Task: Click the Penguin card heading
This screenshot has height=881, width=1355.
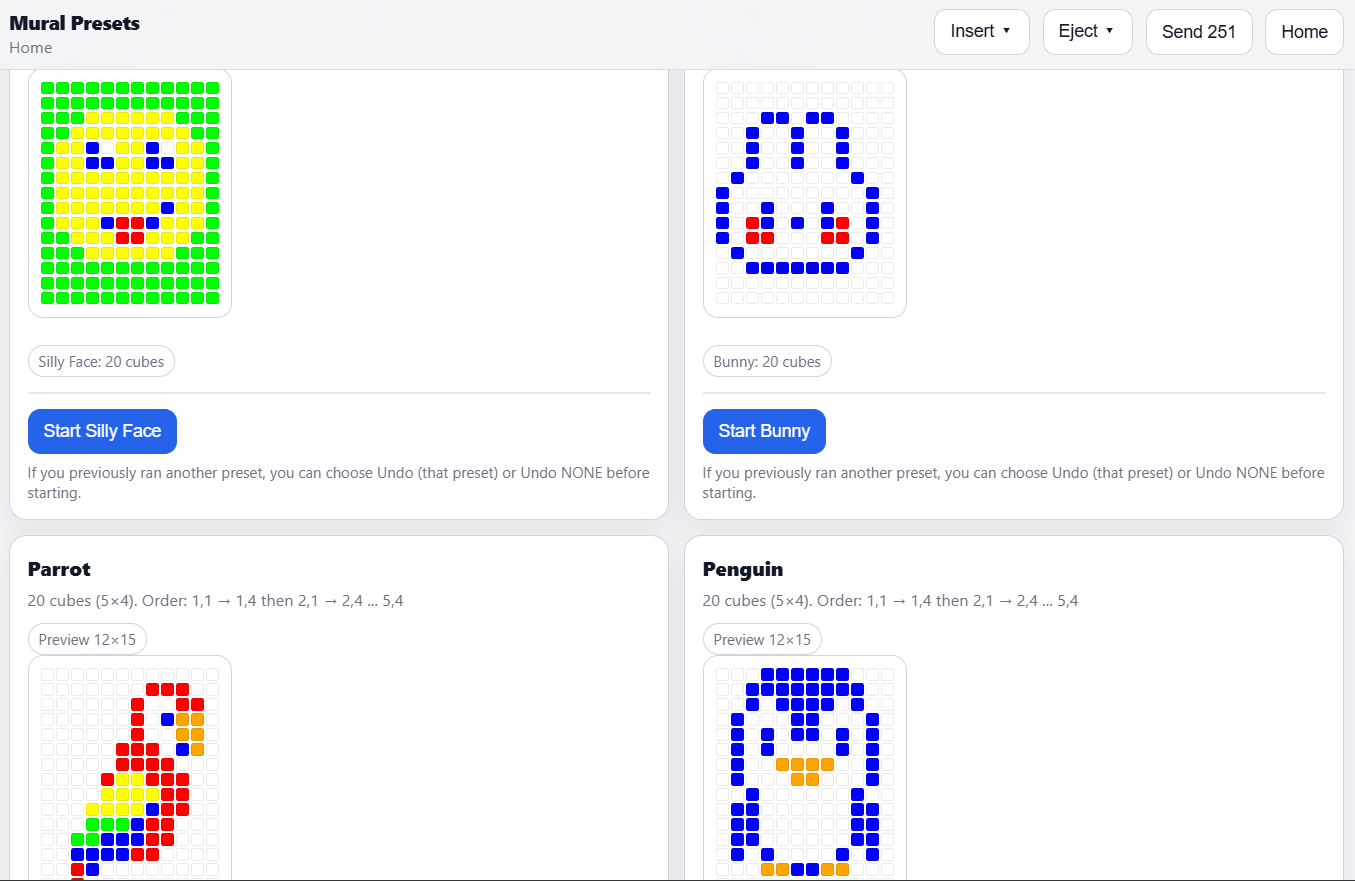Action: pos(743,569)
